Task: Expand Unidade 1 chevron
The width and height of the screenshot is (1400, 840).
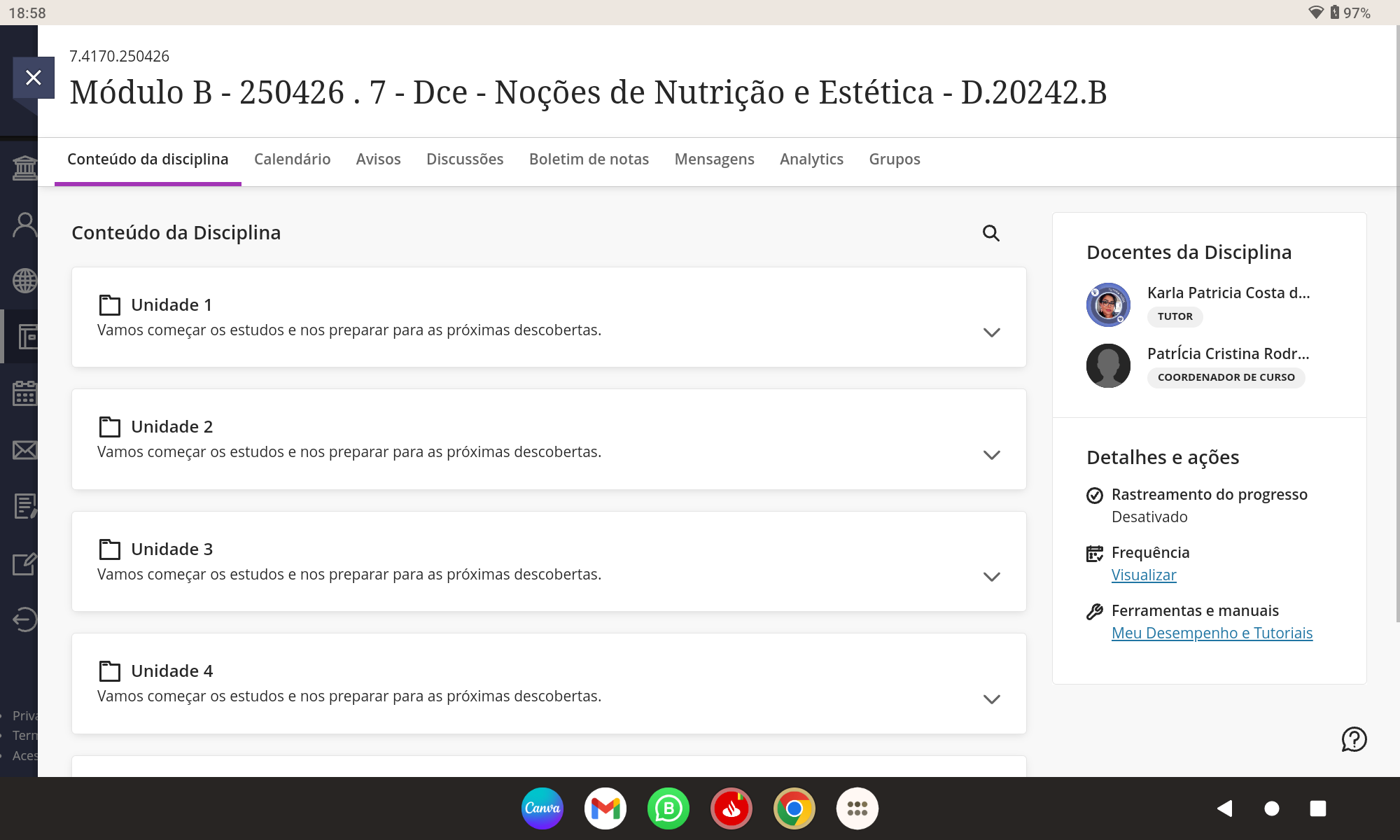Action: pyautogui.click(x=991, y=332)
